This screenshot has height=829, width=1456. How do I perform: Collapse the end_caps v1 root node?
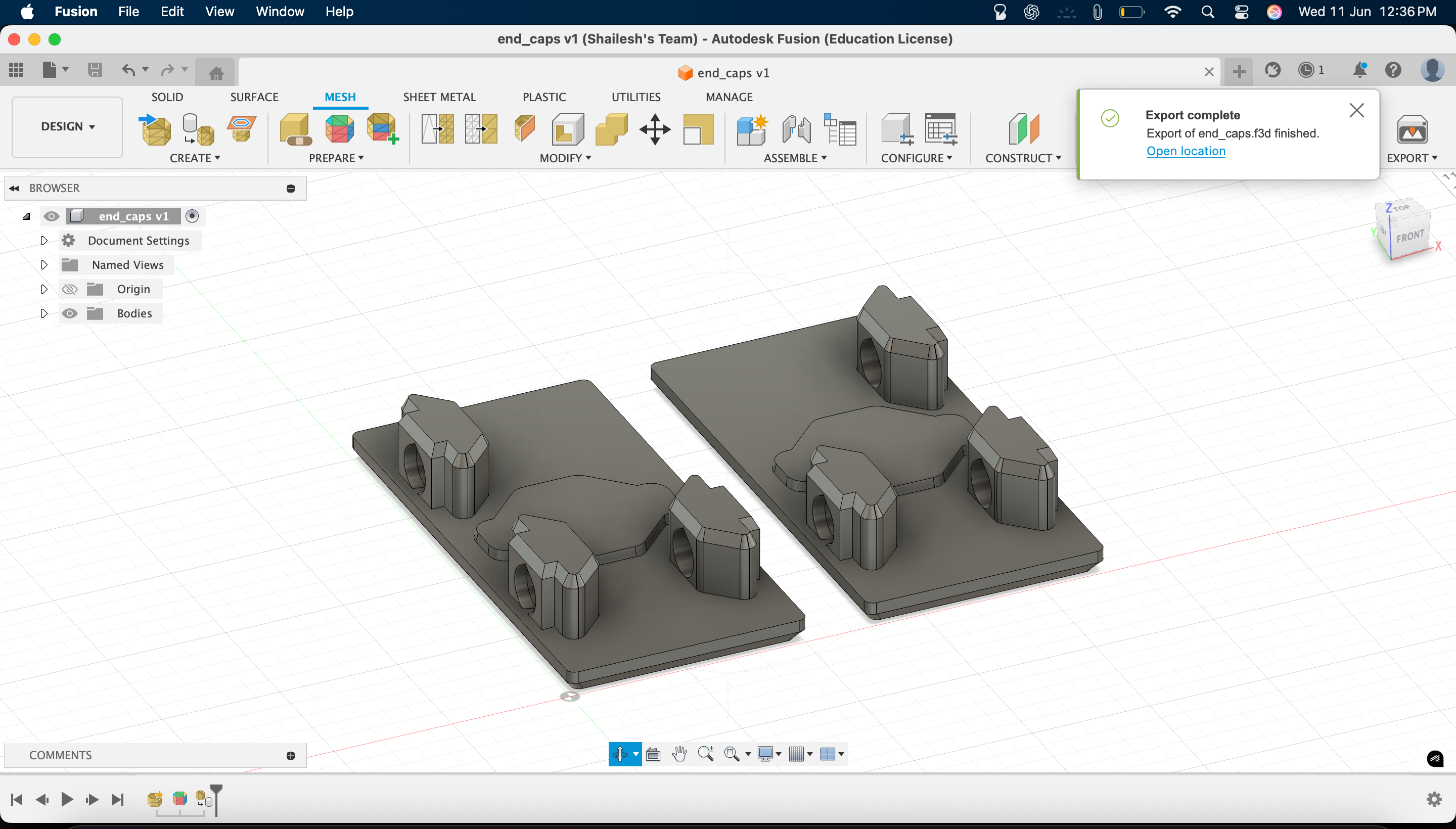pos(26,216)
